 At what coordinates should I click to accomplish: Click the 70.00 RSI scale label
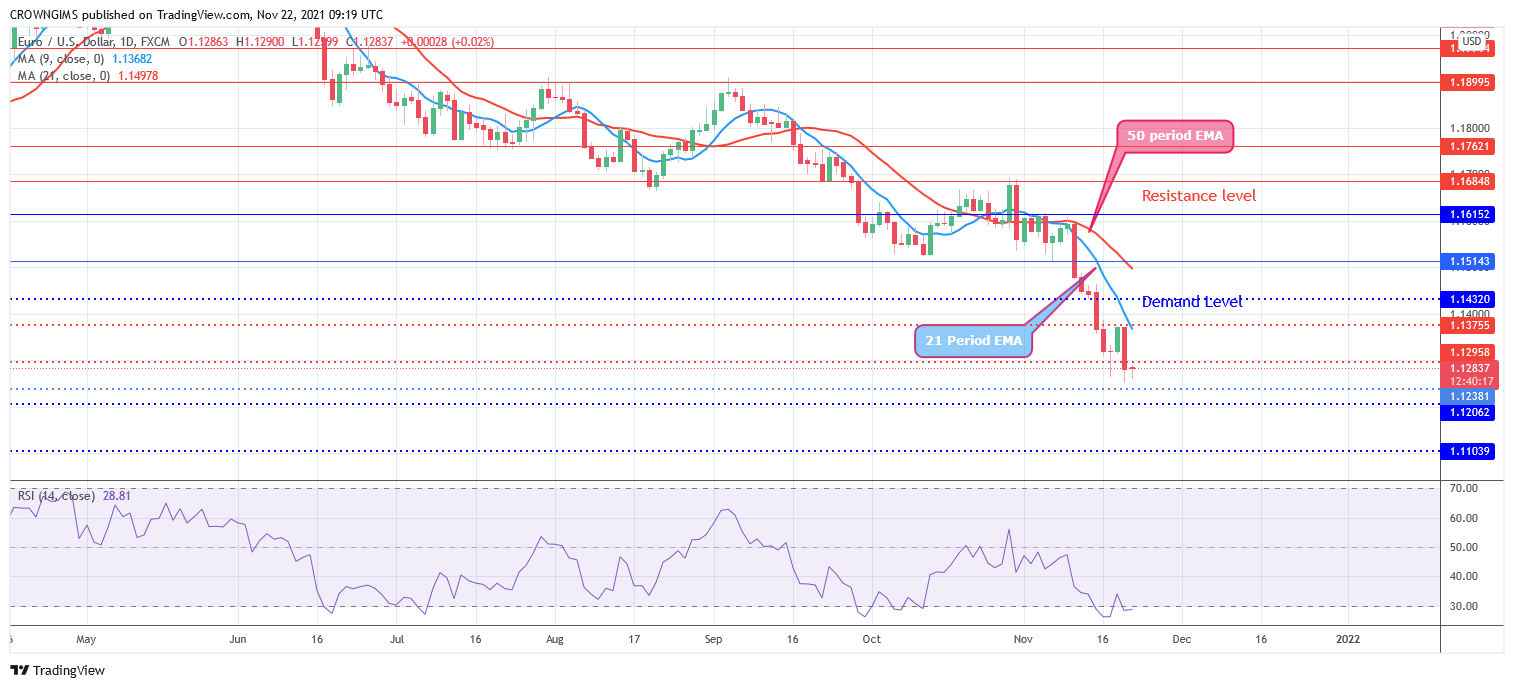(1462, 488)
